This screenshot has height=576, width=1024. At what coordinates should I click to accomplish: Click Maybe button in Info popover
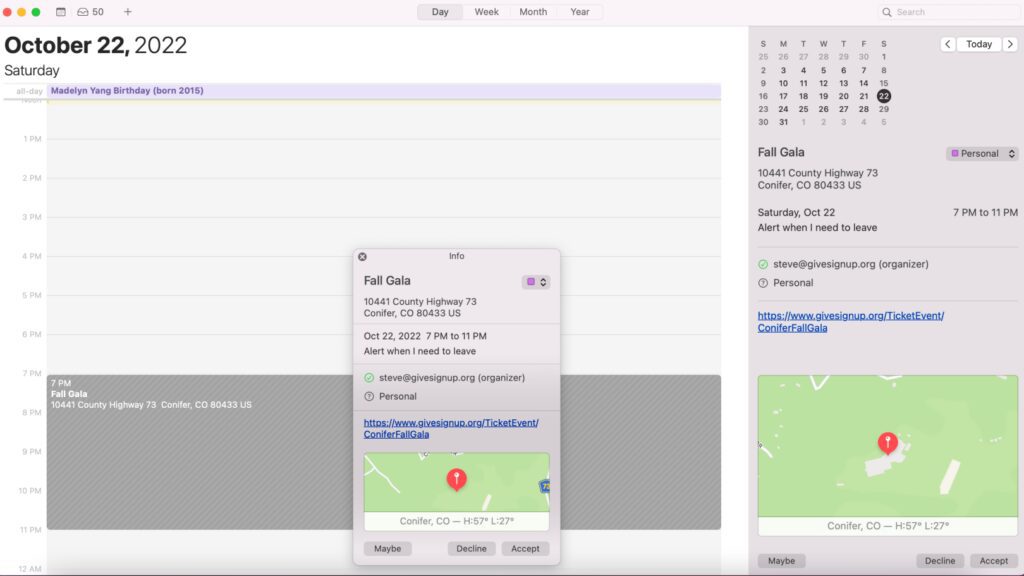coord(387,549)
